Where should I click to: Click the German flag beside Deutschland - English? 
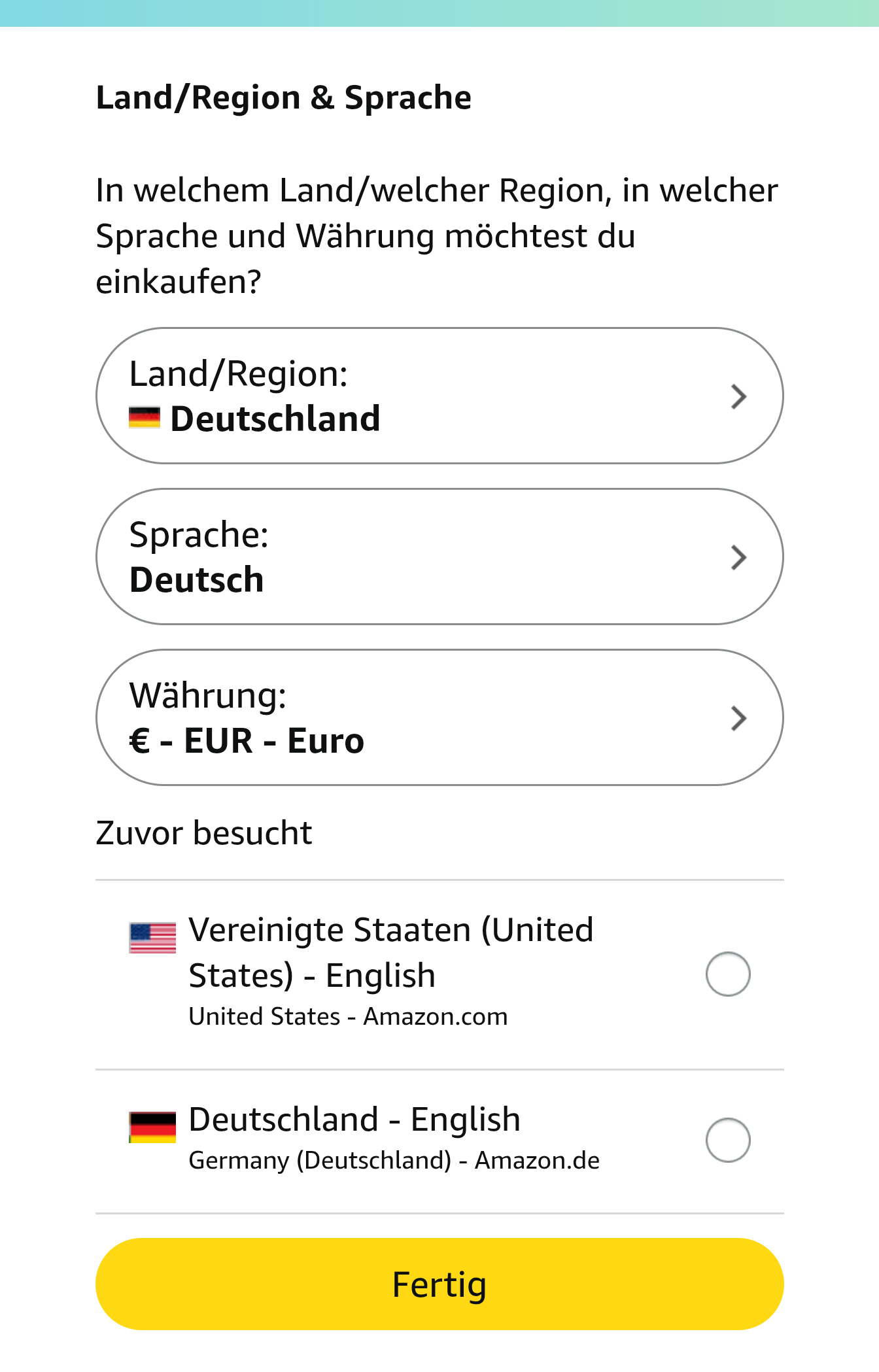(152, 1127)
